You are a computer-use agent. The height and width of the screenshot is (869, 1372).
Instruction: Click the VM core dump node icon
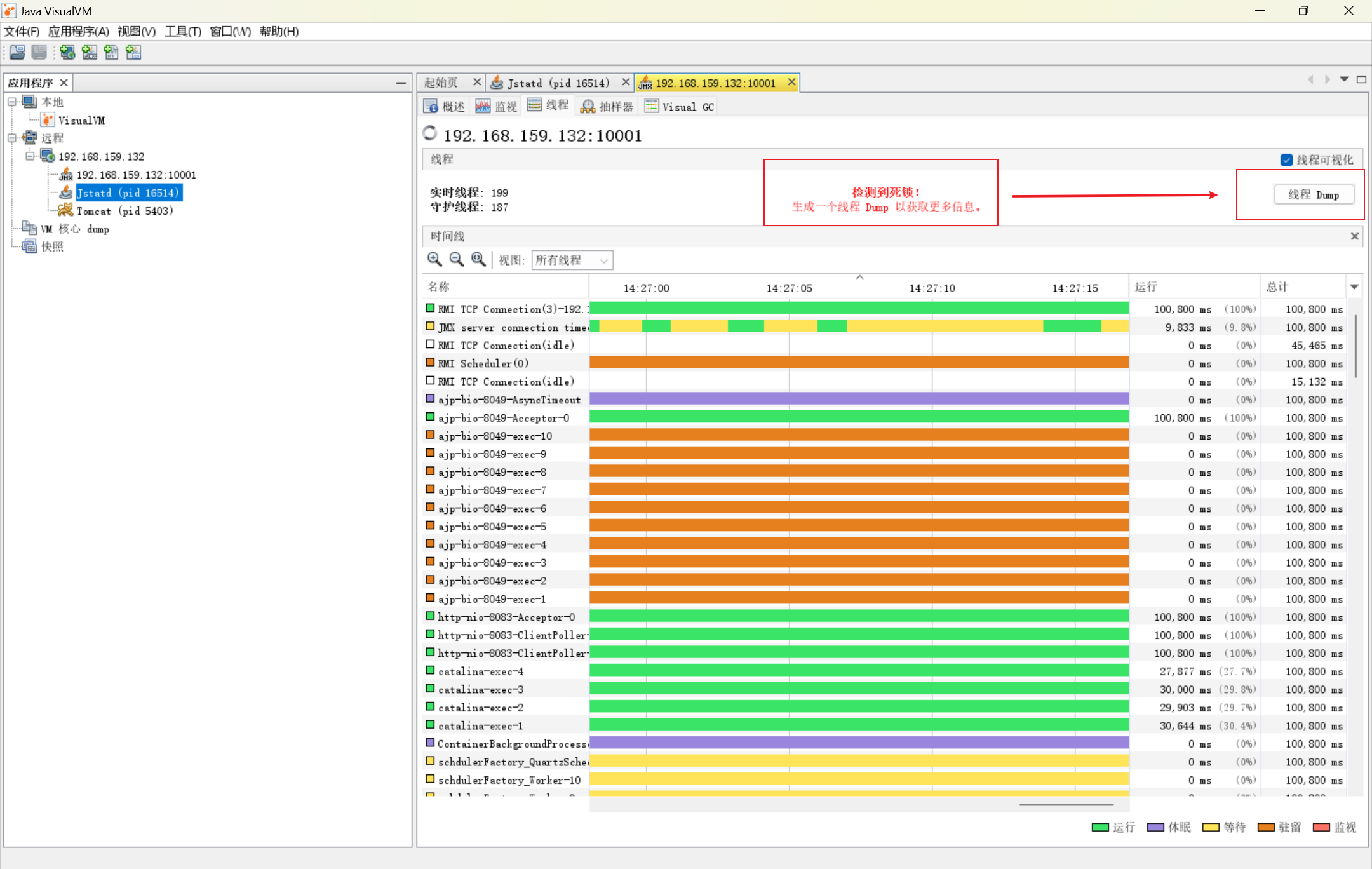coord(29,228)
